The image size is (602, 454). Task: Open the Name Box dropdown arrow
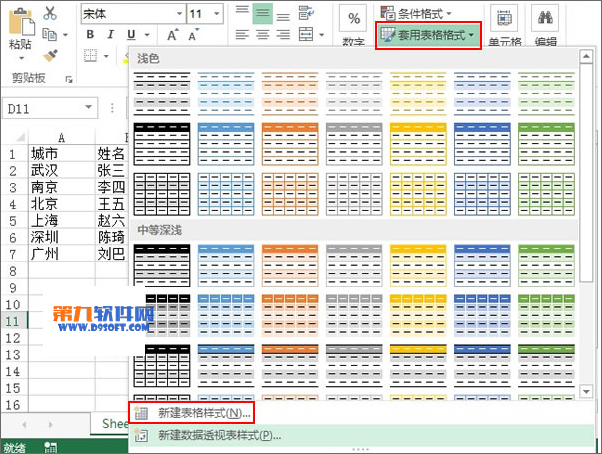pyautogui.click(x=89, y=107)
